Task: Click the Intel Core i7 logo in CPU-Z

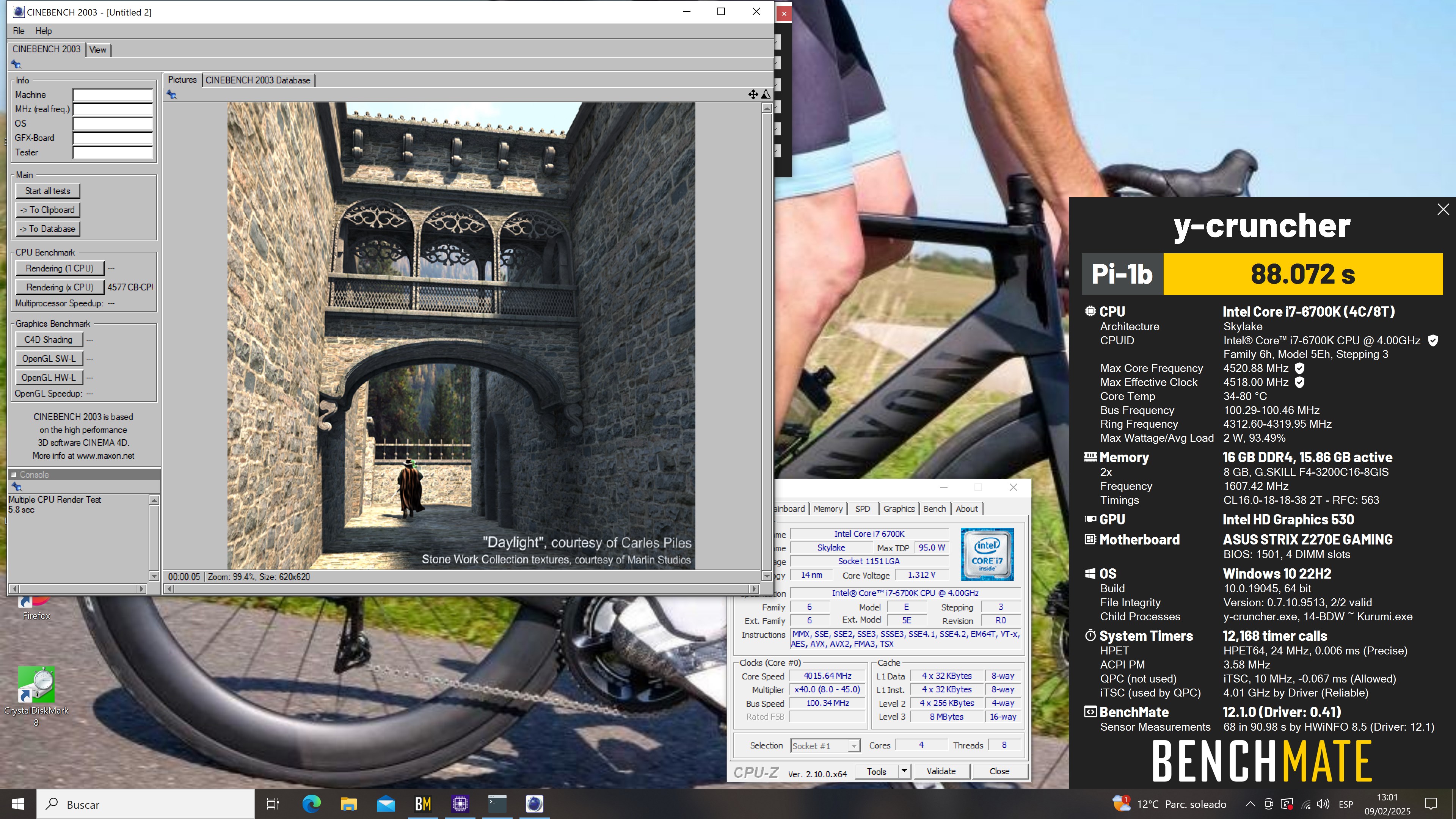Action: (987, 554)
